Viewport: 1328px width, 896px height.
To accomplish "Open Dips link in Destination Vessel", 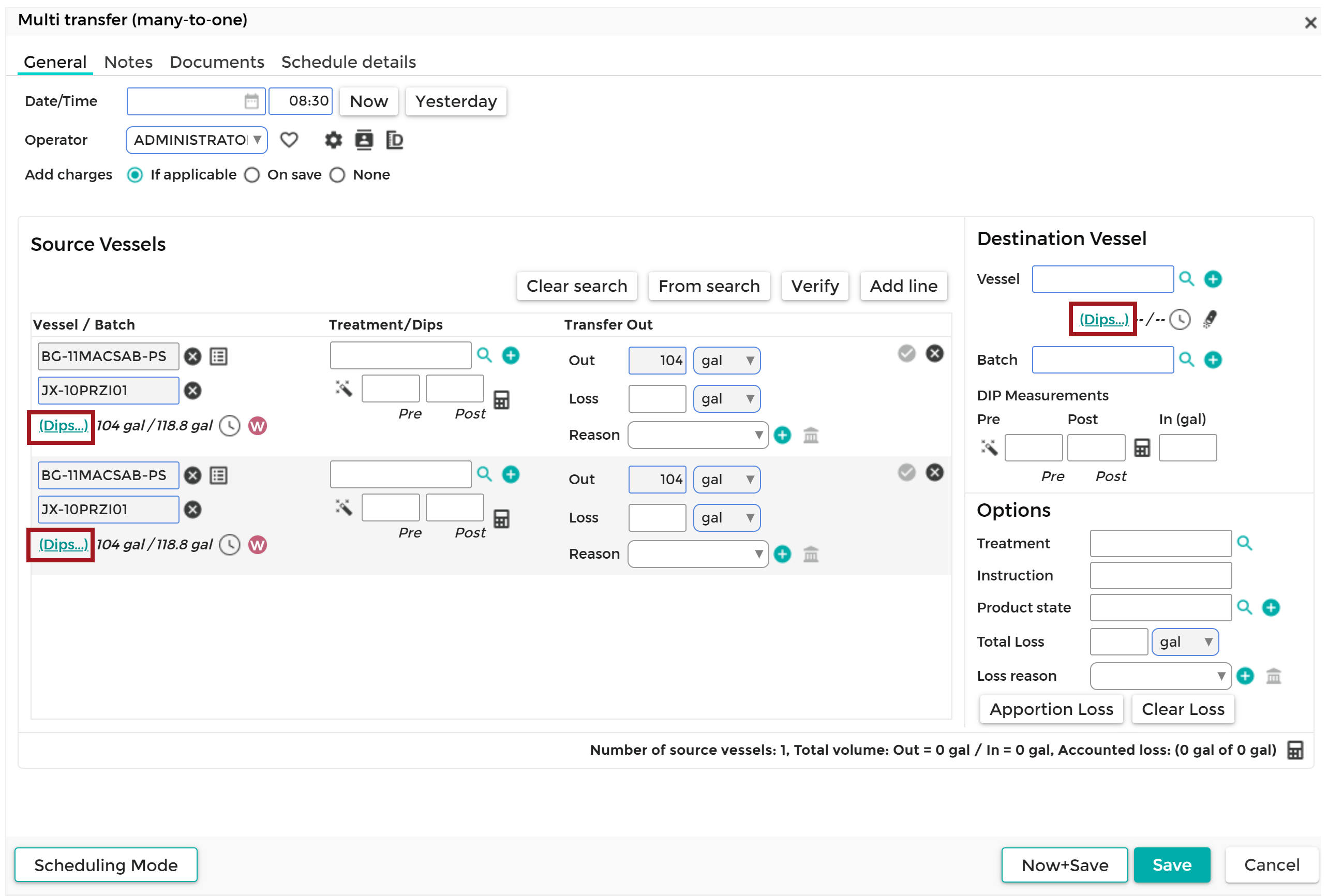I will tap(1103, 319).
